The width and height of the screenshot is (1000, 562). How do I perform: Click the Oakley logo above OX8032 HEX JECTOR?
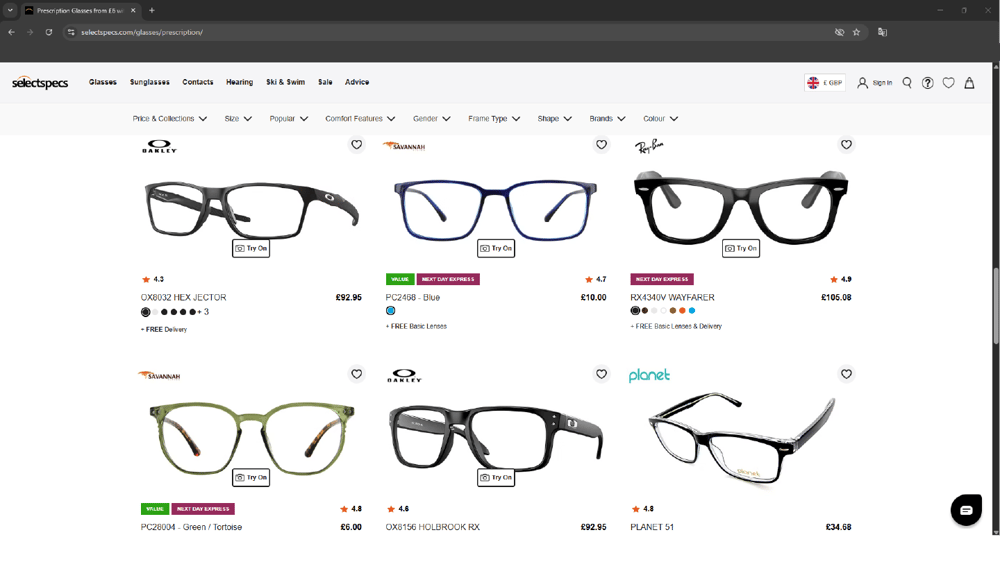(x=159, y=147)
